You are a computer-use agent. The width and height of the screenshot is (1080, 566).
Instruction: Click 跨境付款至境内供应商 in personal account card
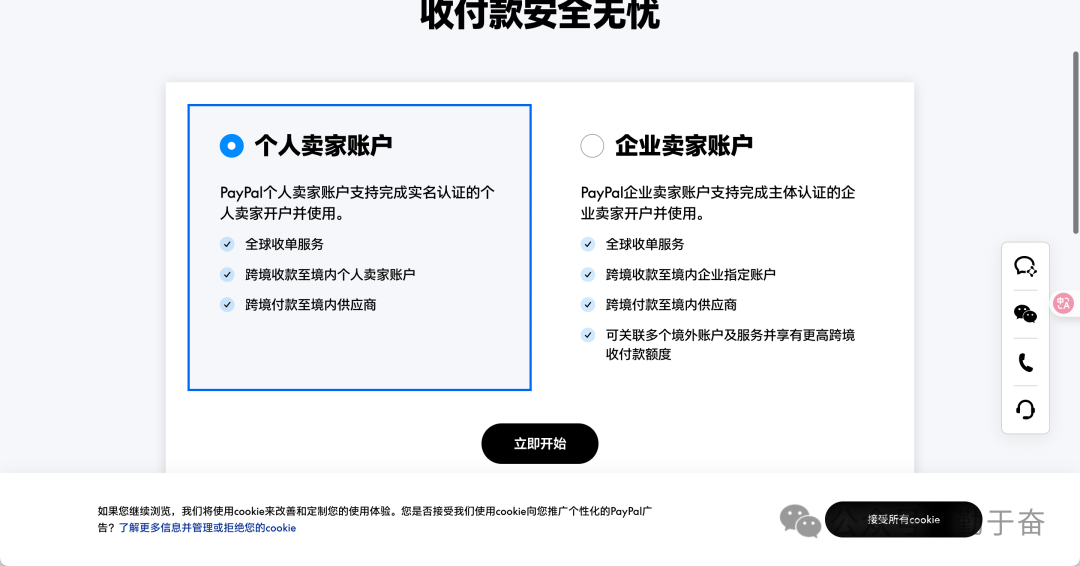click(311, 305)
